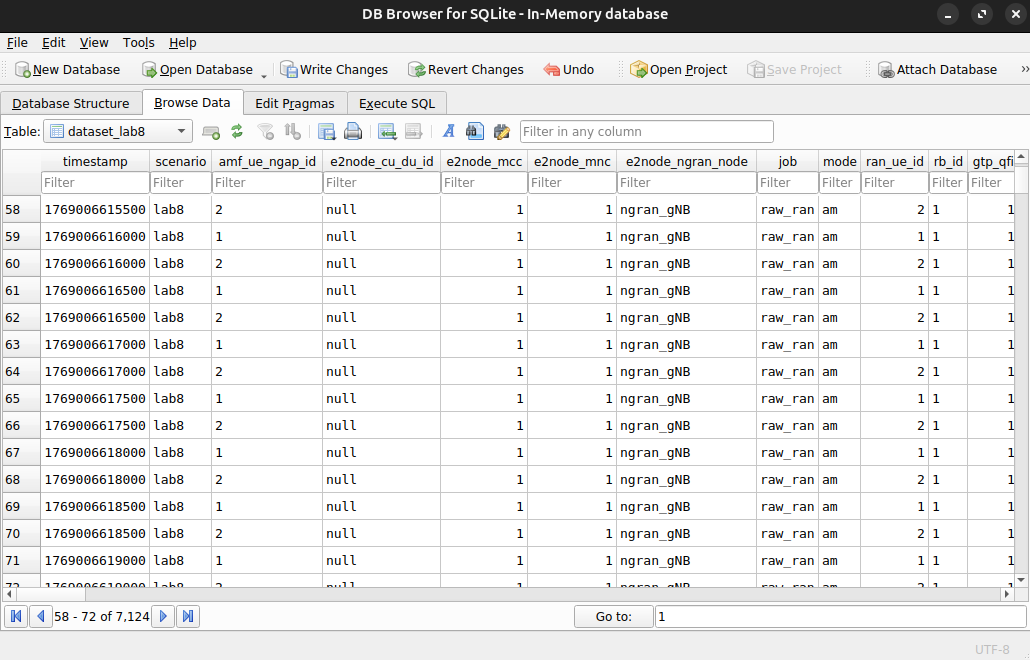Sort by e2node_ngran_node column header
1030x660 pixels.
coord(686,161)
